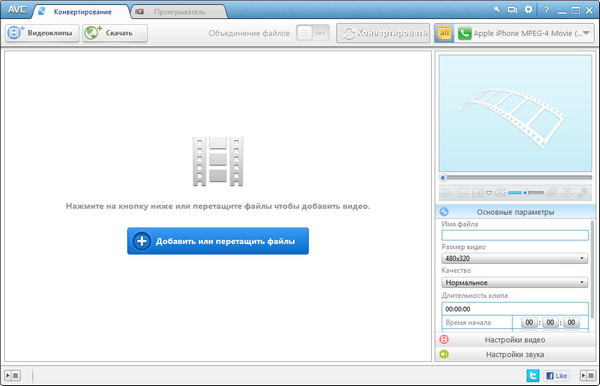Click the Время начала seconds field

coord(571,322)
